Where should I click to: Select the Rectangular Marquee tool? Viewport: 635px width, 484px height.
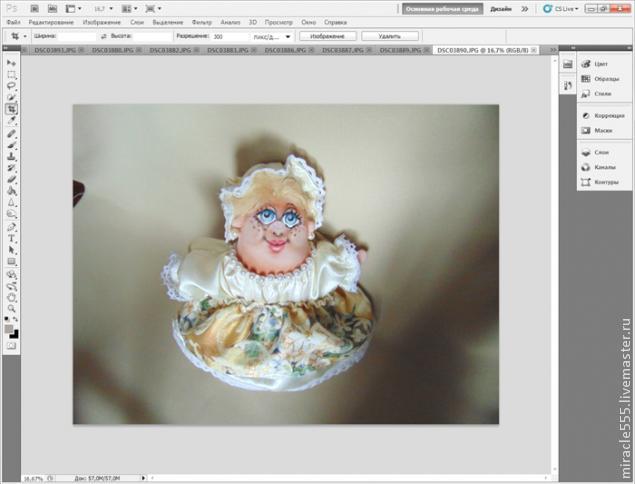11,75
